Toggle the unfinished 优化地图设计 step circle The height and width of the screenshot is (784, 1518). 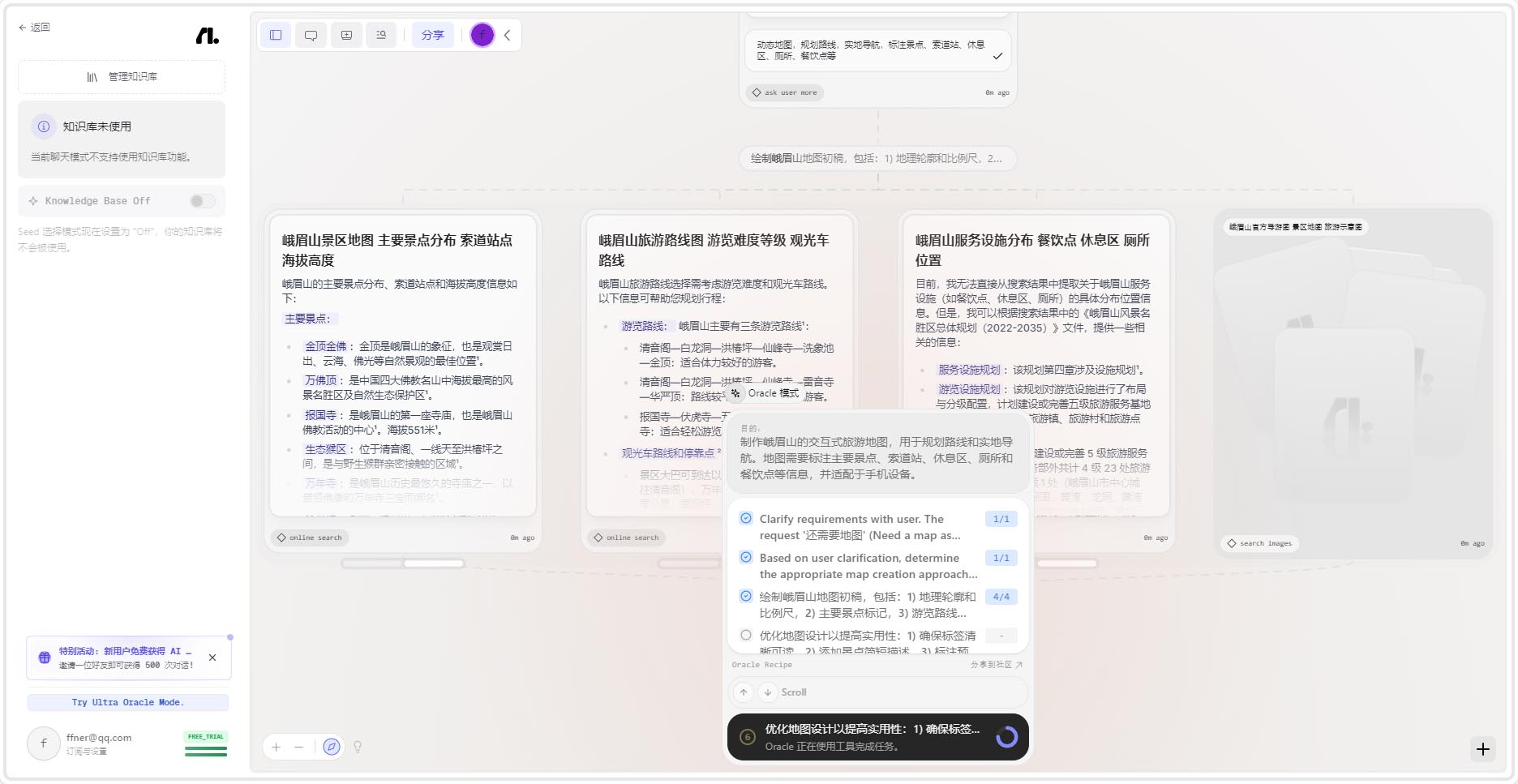click(x=746, y=636)
